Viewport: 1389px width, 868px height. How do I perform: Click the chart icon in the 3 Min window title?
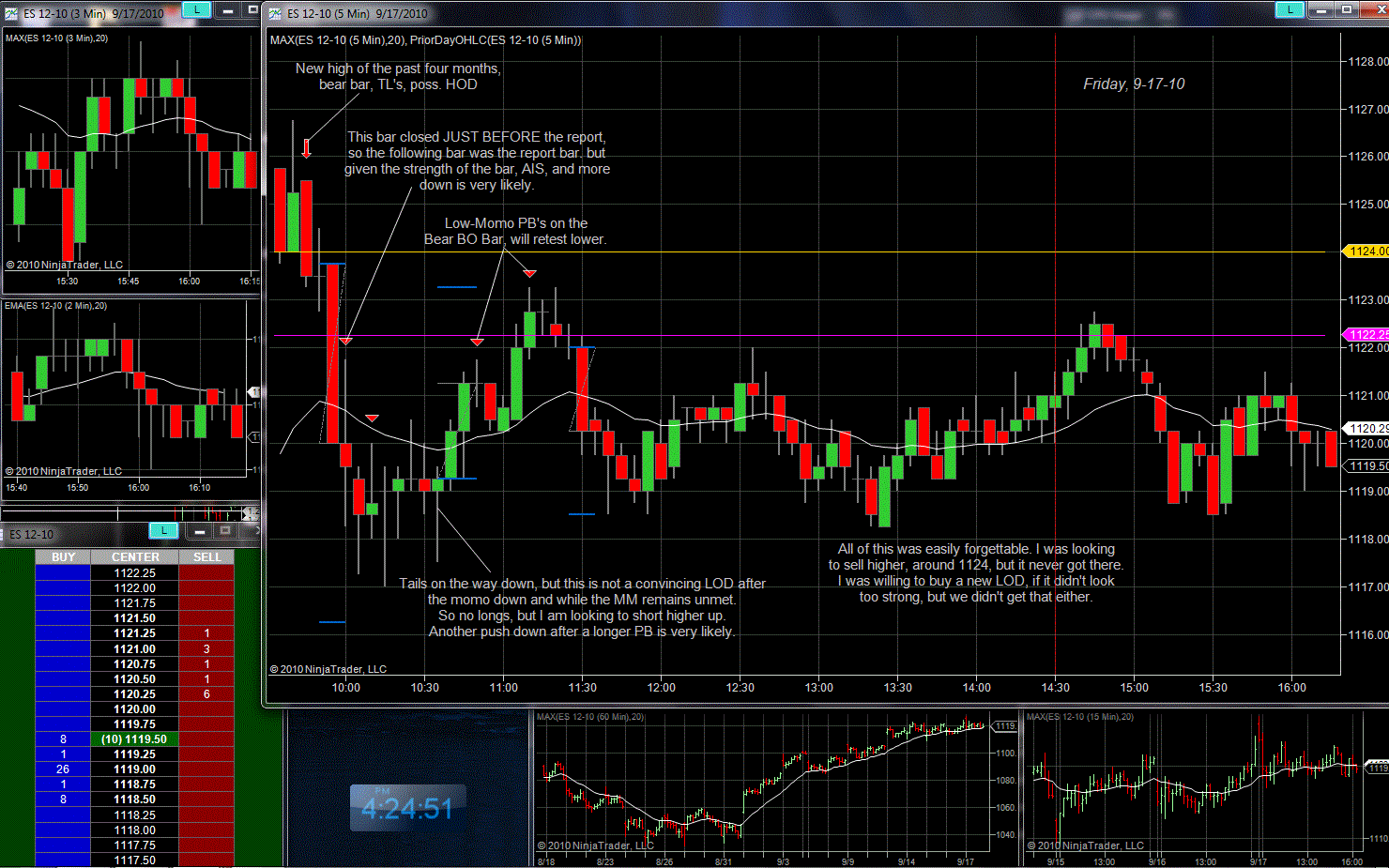tap(11, 13)
